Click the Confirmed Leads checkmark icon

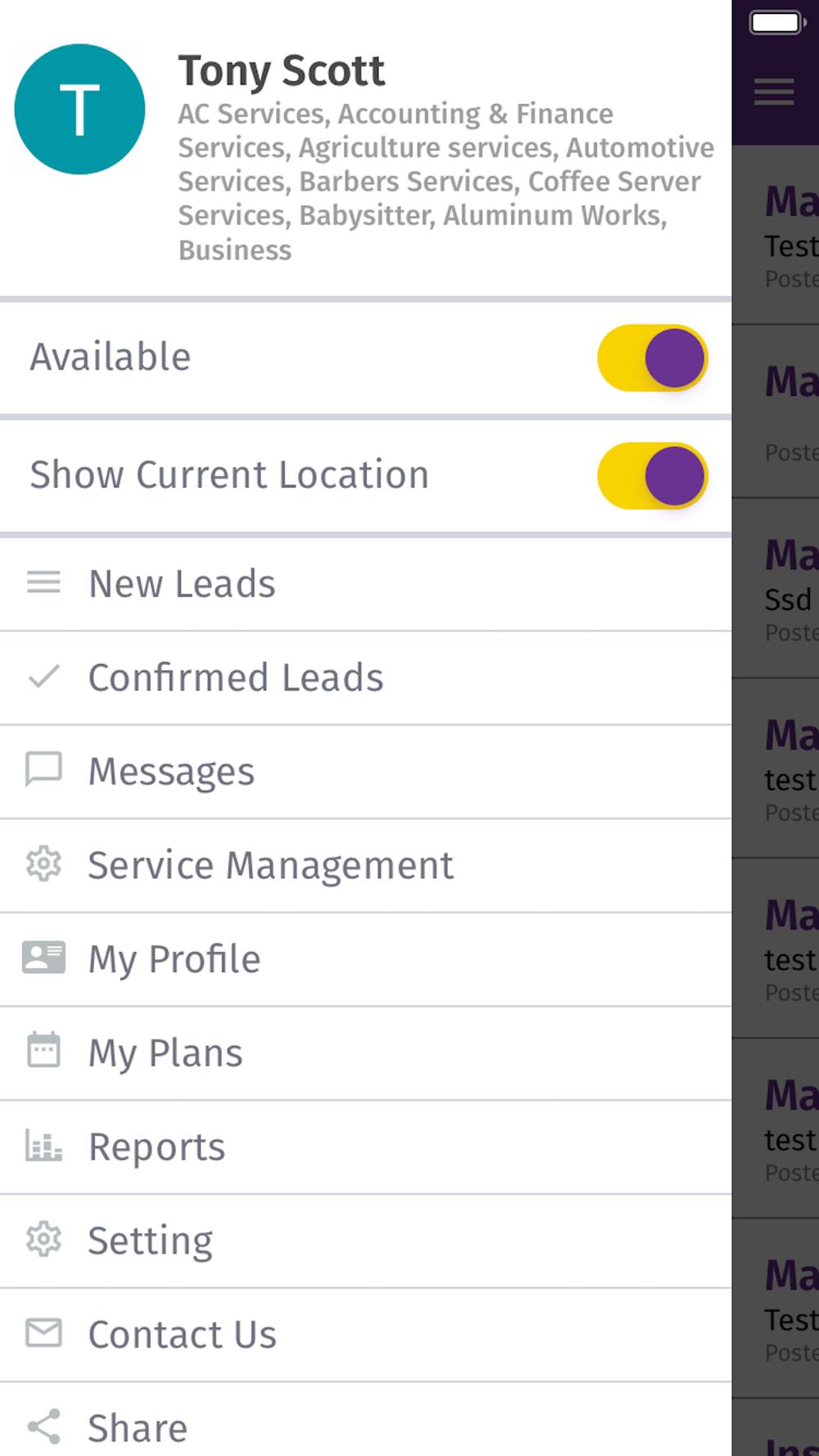[x=43, y=677]
